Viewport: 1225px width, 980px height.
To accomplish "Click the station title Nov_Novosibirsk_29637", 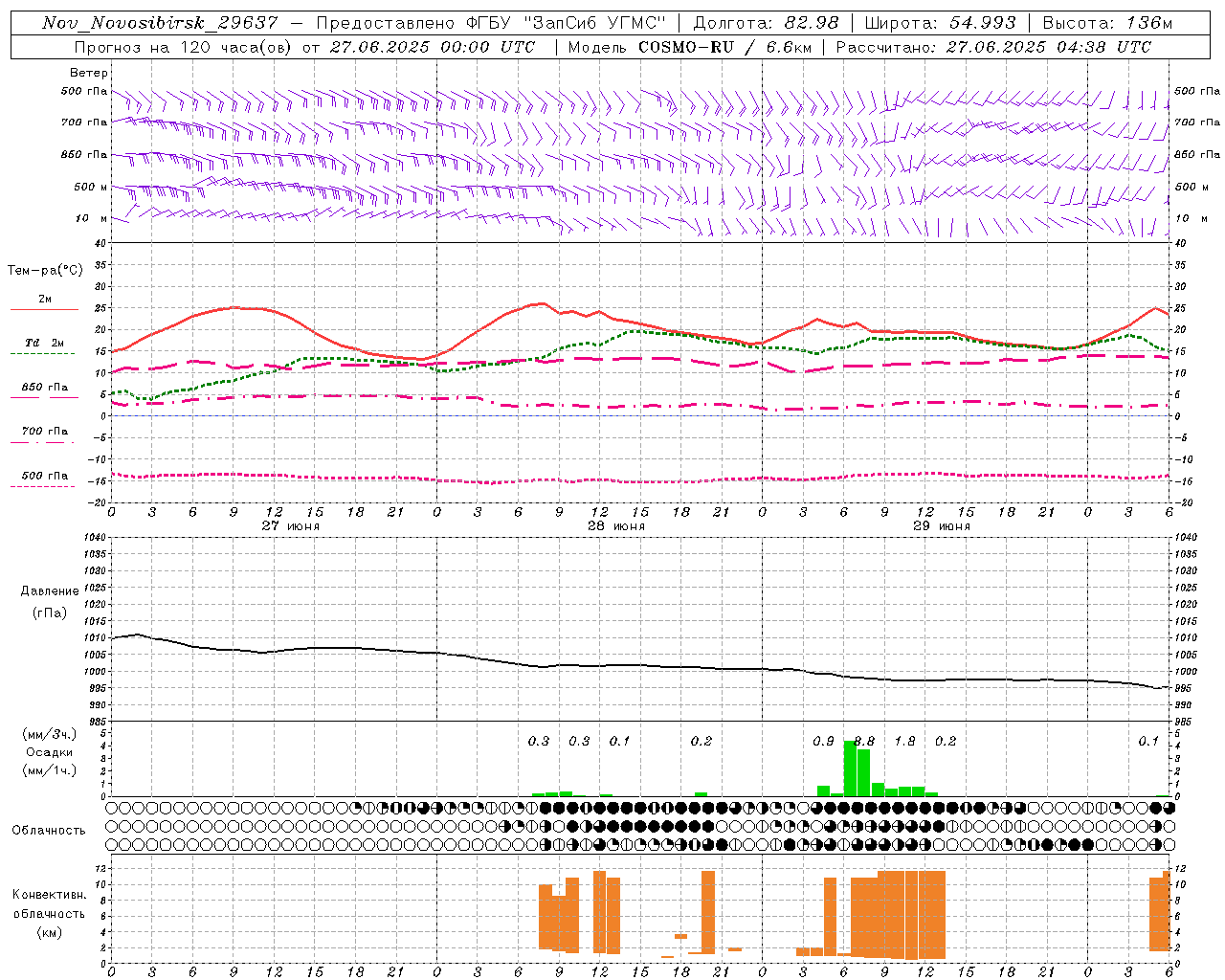I will point(163,23).
